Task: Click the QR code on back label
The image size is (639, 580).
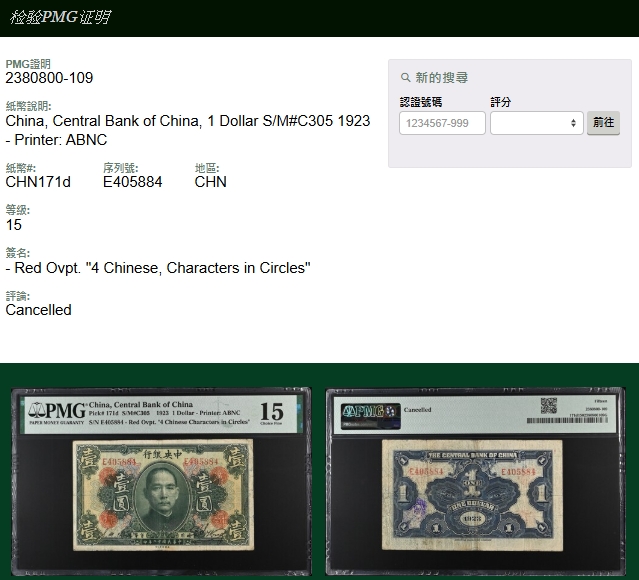Action: click(x=549, y=405)
